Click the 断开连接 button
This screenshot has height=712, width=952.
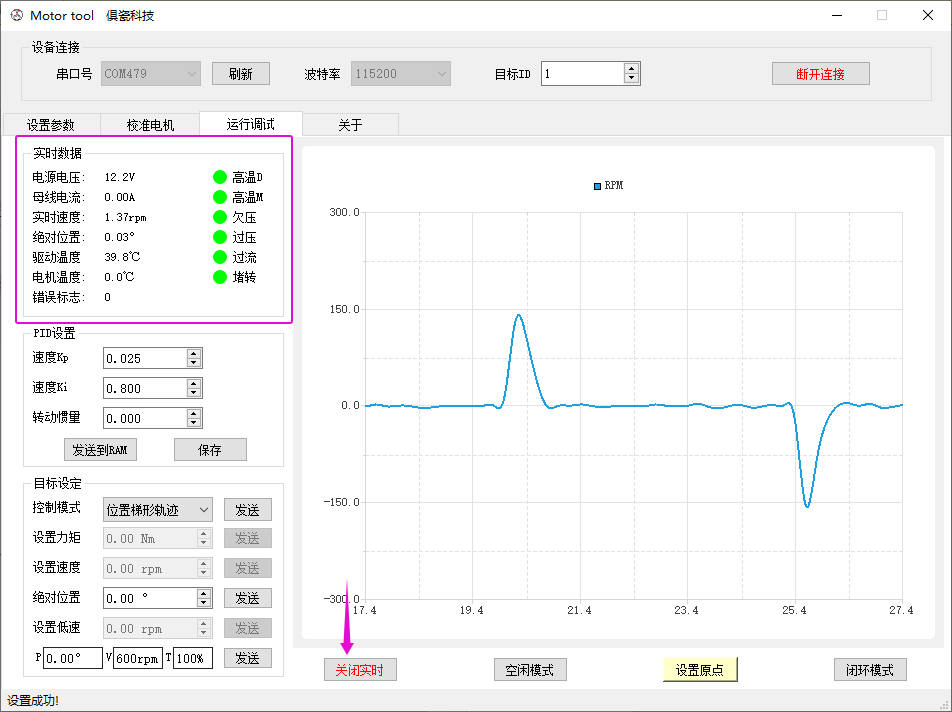820,73
